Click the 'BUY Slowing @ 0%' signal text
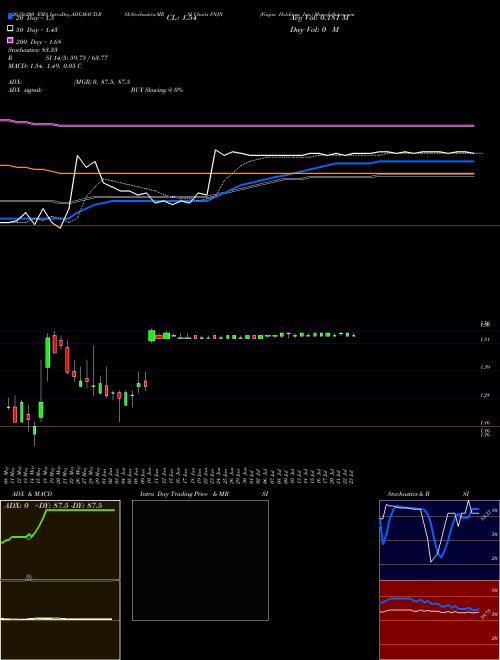Image resolution: width=500 pixels, height=660 pixels. 157,90
